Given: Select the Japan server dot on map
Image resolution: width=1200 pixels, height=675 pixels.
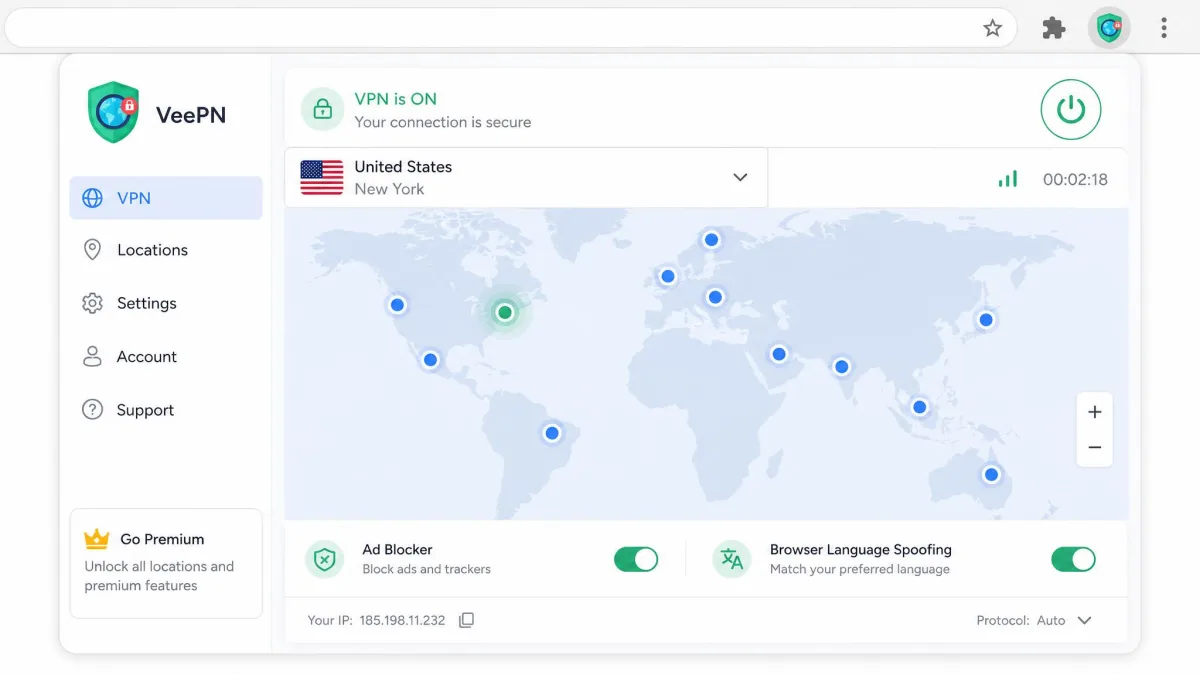Looking at the screenshot, I should pyautogui.click(x=986, y=320).
